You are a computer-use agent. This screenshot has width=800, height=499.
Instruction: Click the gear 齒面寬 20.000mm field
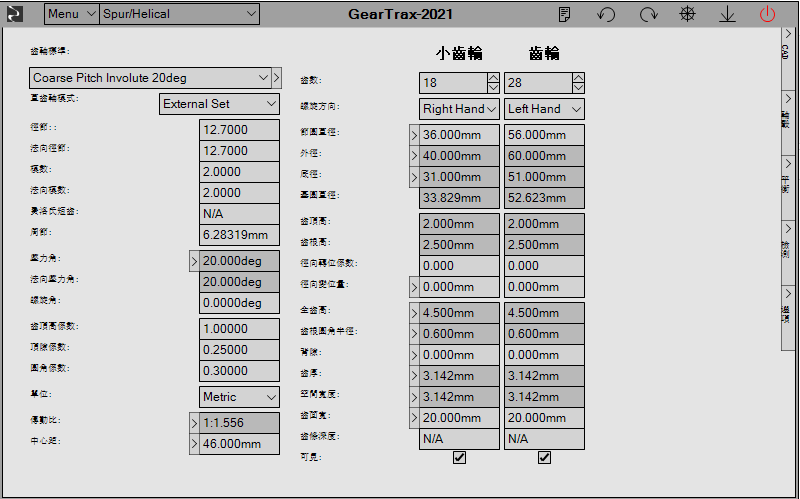(544, 418)
